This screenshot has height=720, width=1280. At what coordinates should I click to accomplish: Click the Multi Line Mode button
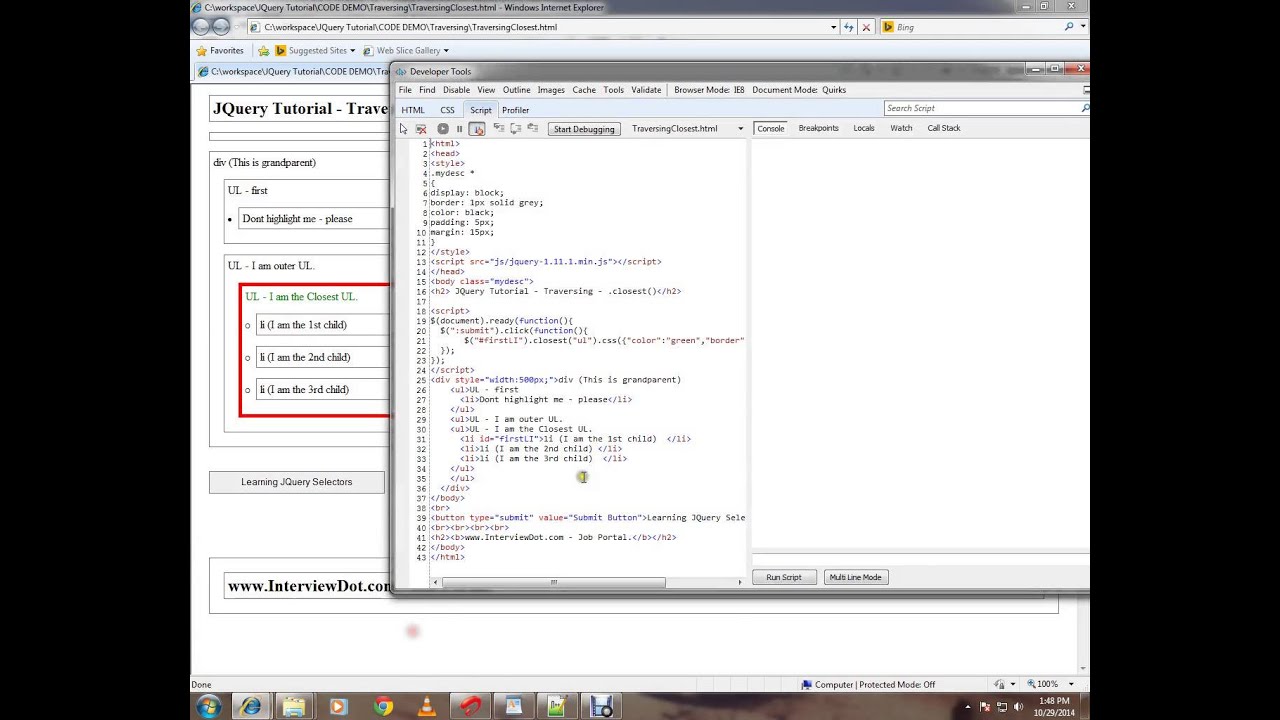856,577
